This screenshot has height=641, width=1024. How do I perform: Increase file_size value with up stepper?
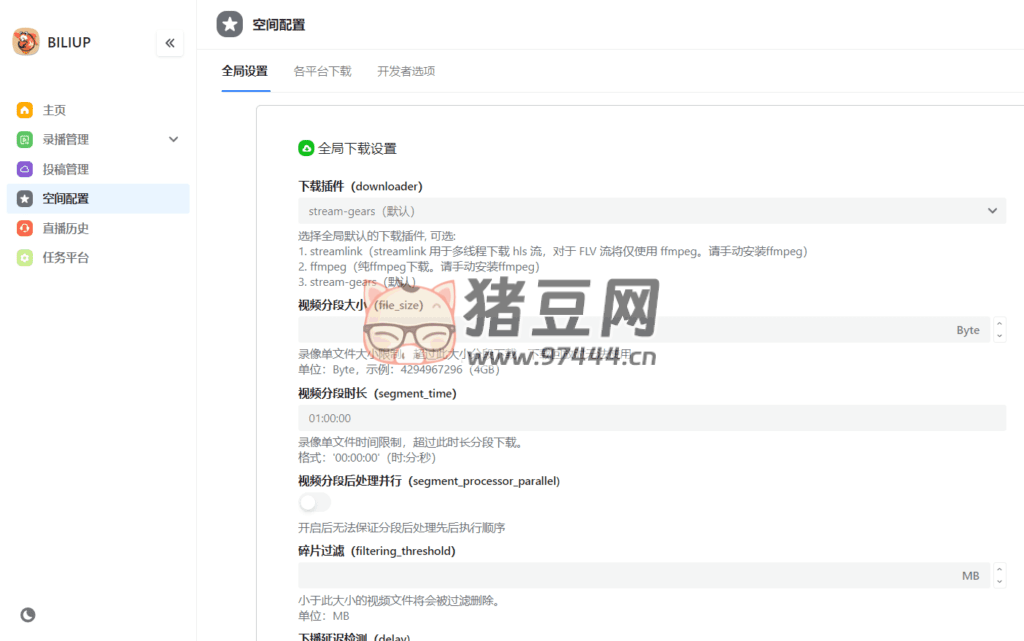[x=999, y=324]
